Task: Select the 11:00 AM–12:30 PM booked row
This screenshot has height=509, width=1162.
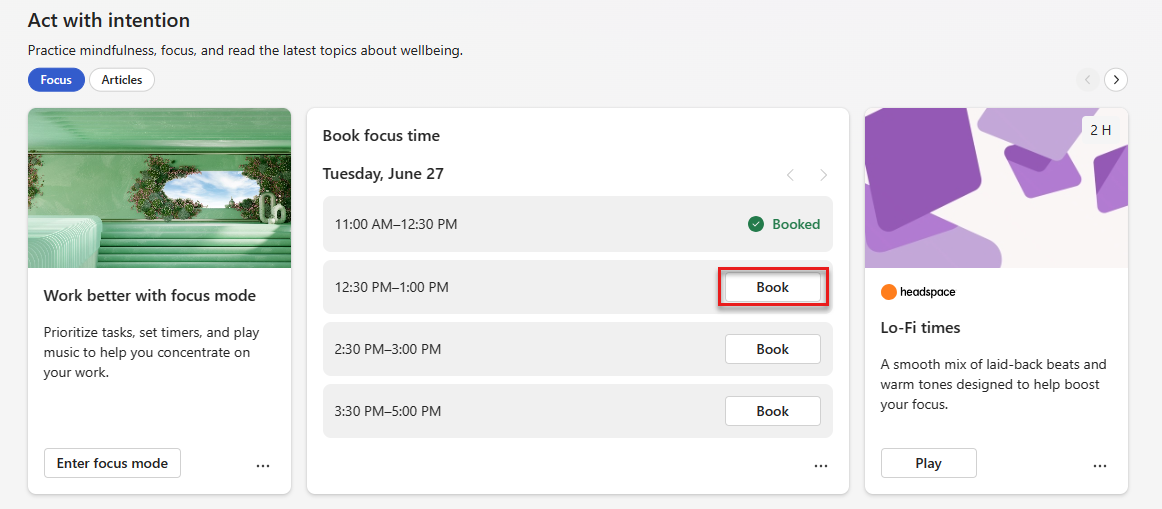Action: pyautogui.click(x=578, y=224)
